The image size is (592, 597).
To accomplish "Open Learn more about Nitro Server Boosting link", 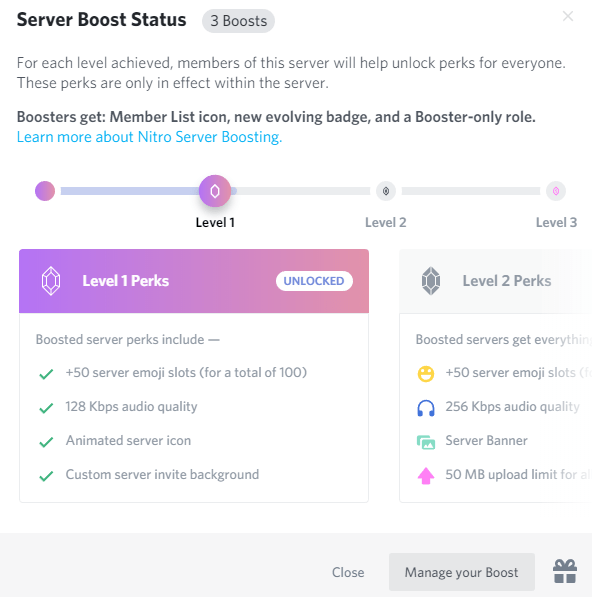I will tap(150, 137).
